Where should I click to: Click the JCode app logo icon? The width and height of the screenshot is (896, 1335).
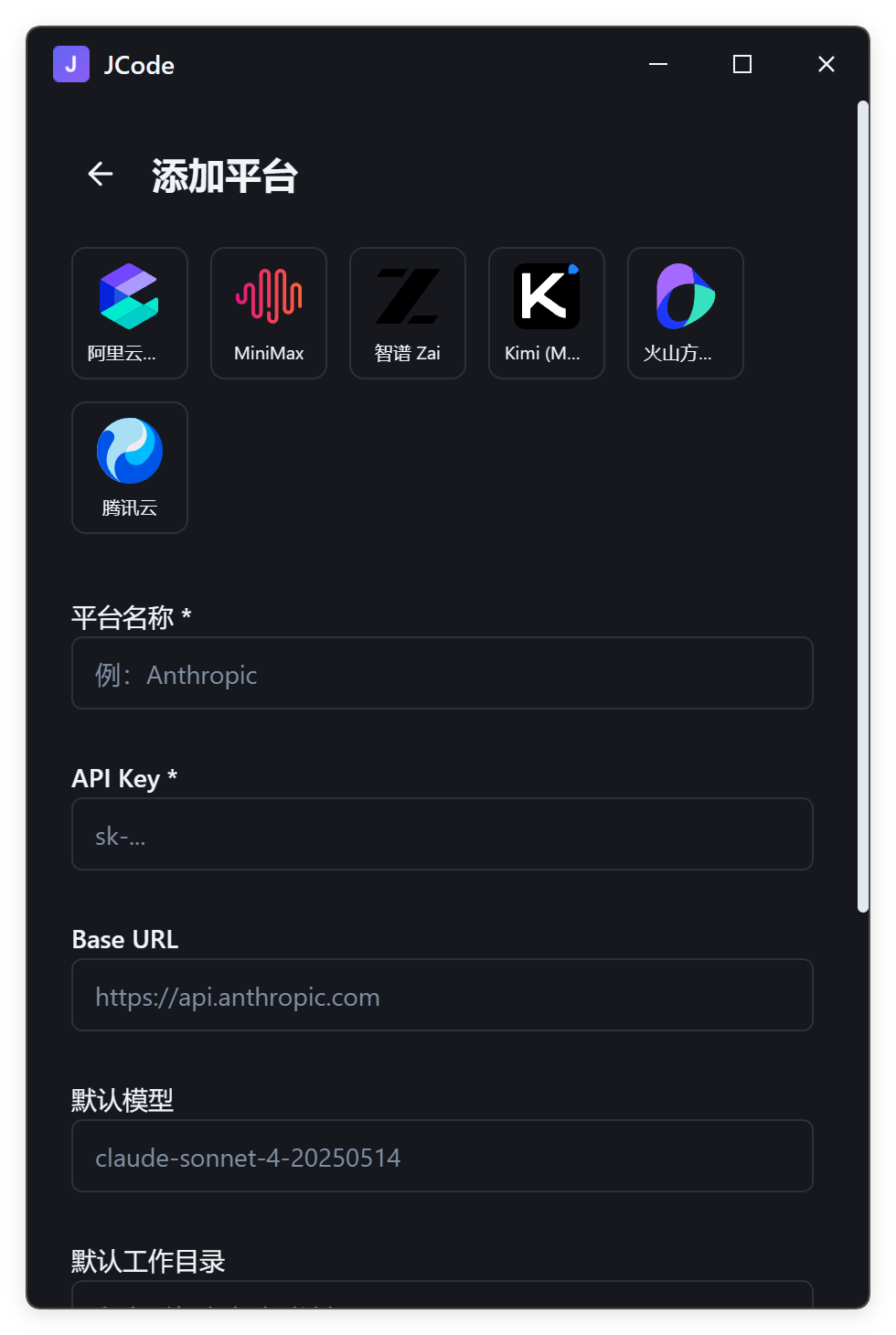[x=71, y=64]
